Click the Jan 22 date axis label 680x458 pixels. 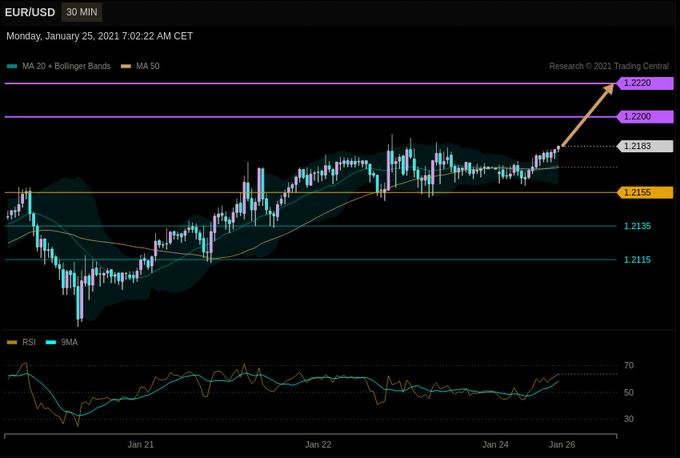pyautogui.click(x=318, y=445)
